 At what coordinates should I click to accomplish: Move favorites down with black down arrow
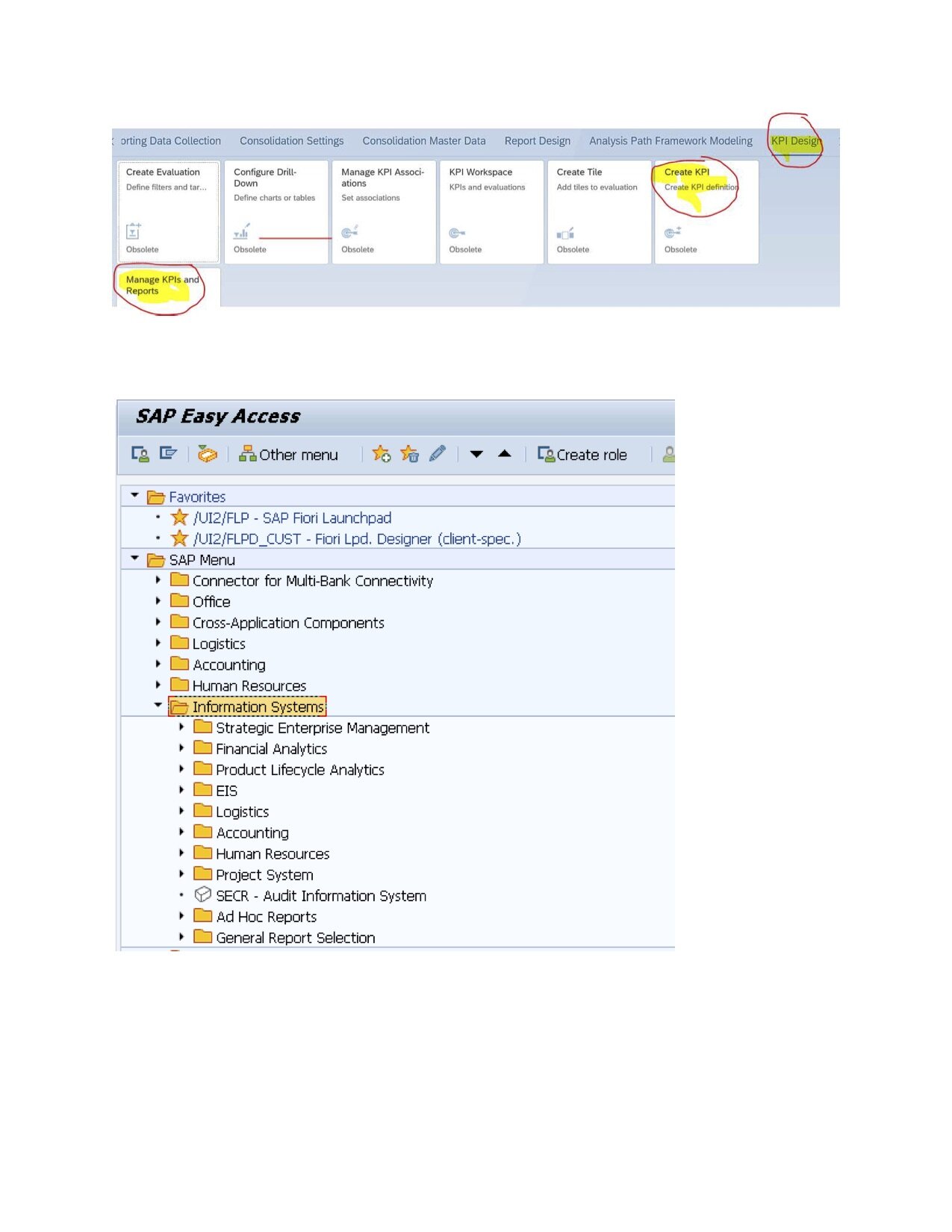click(x=476, y=454)
